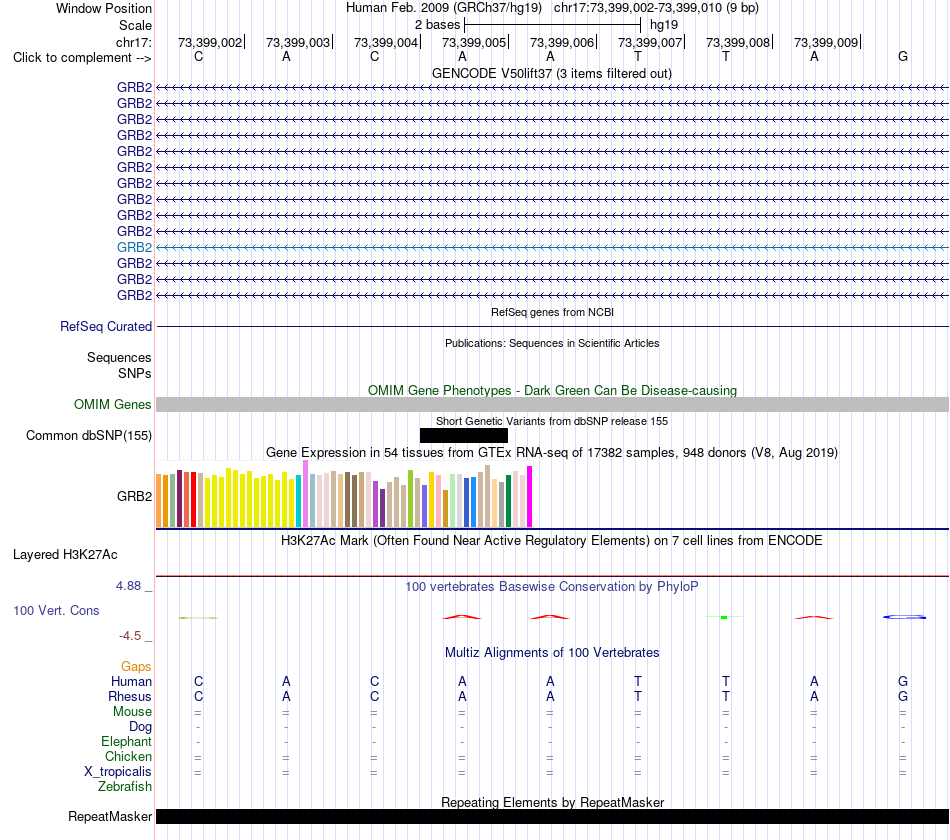Click the blue PhyloP conservation marker

click(905, 617)
